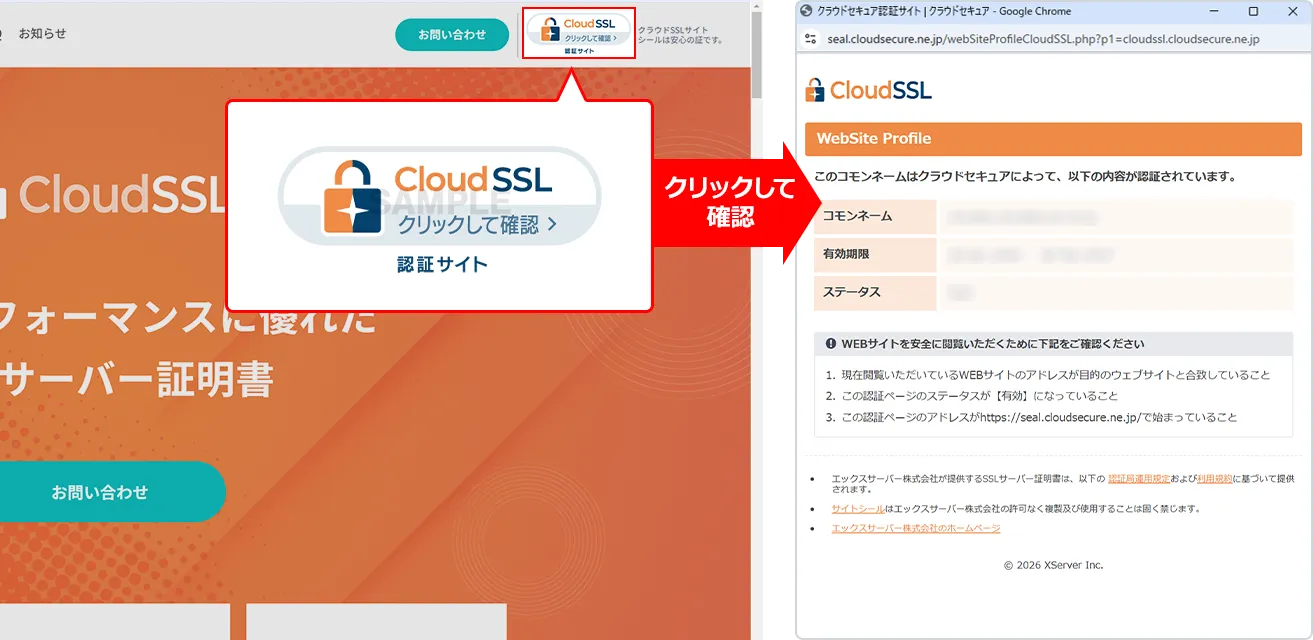1313x640 pixels.
Task: Click the CloudSSL logo in popup page
Action: coord(868,90)
